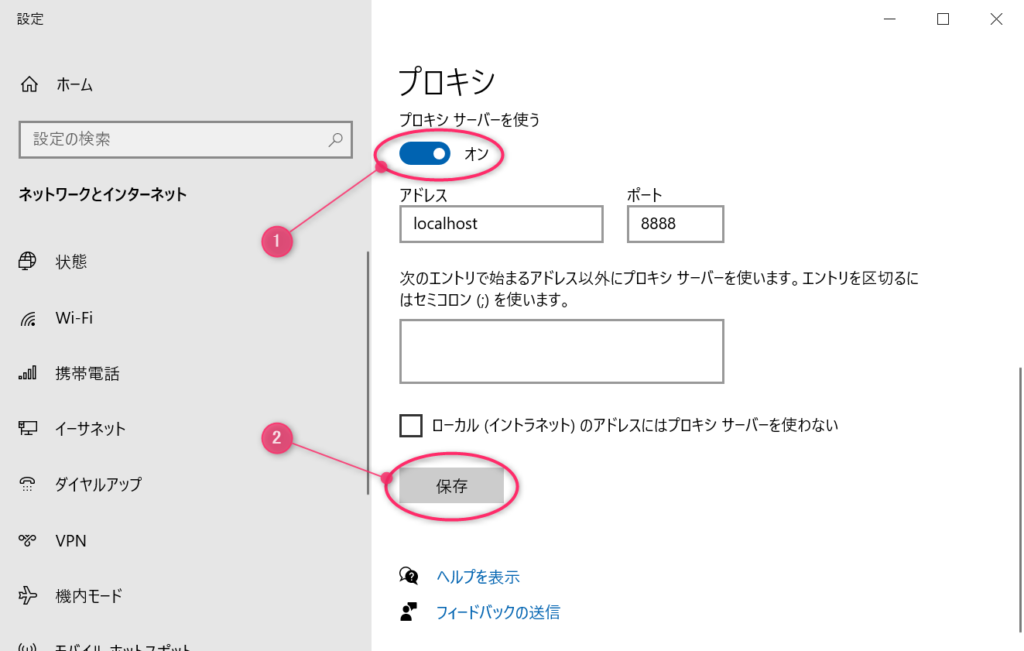Open the フィードバックの送信 link

[x=498, y=612]
